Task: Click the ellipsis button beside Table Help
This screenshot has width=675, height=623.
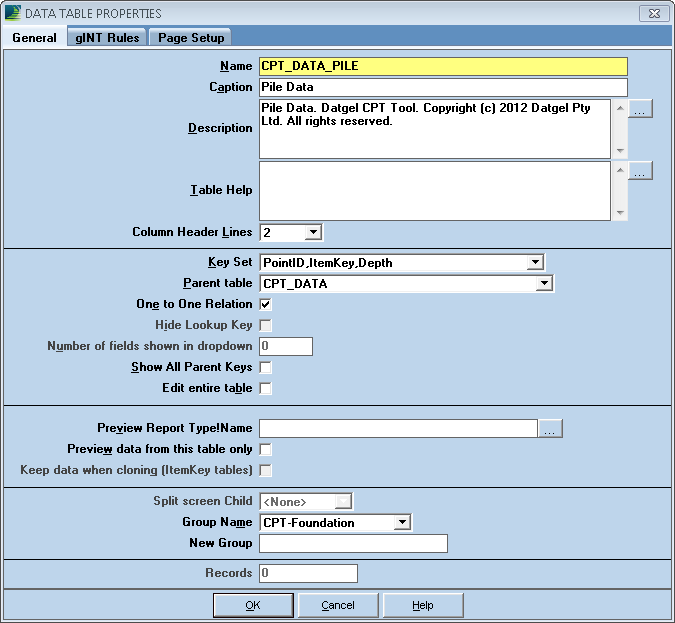Action: coord(641,171)
